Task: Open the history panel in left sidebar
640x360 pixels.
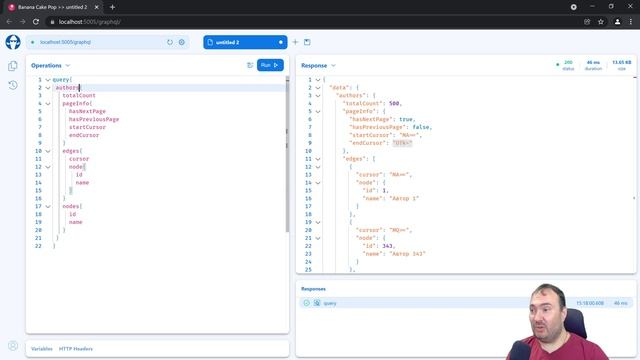Action: 13,85
